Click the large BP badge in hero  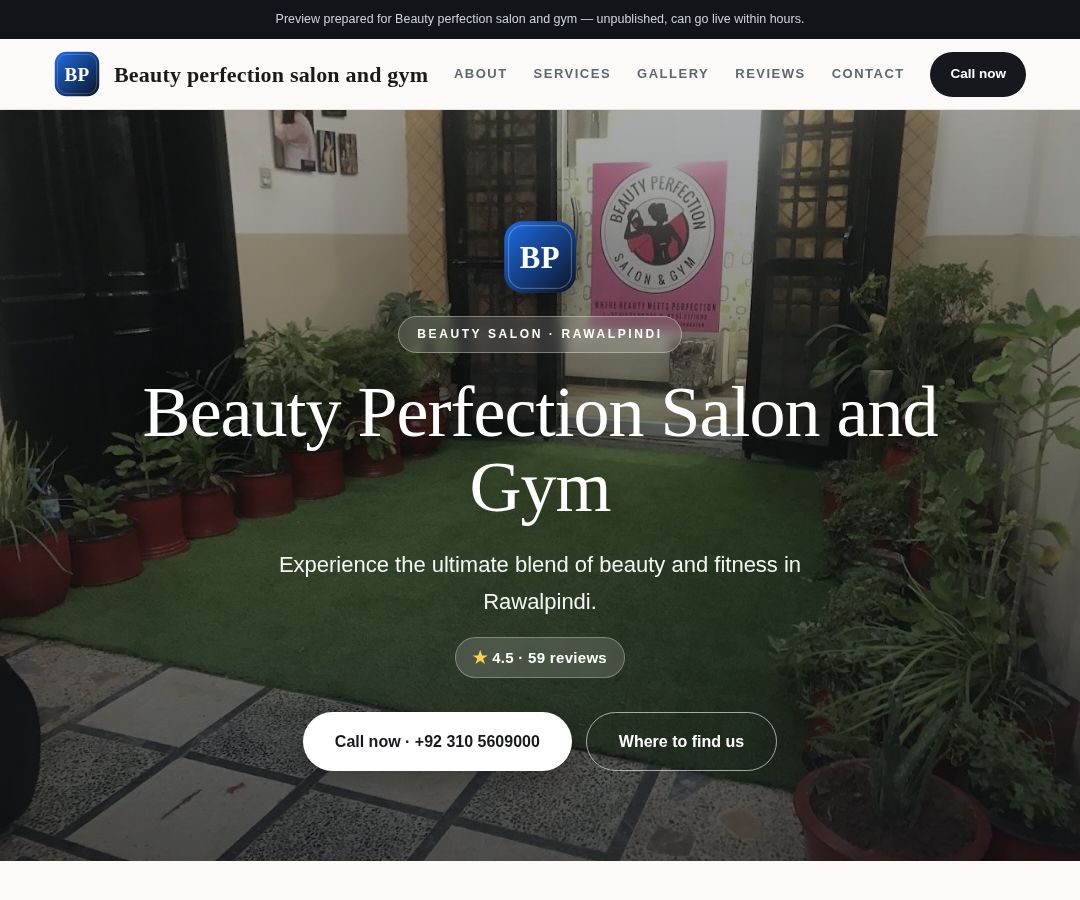[x=539, y=257]
